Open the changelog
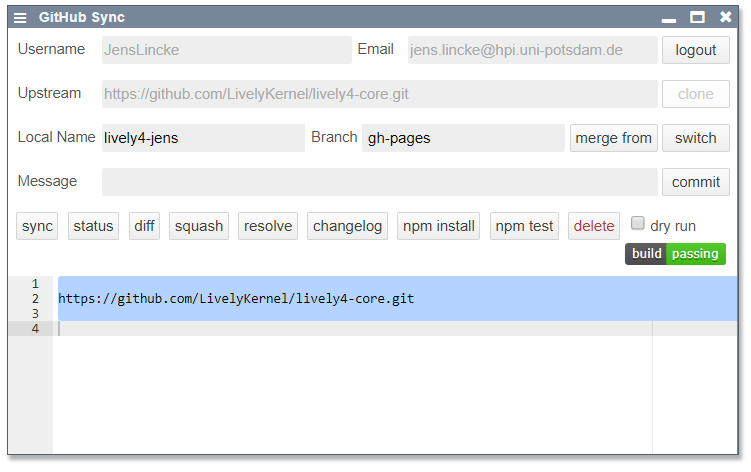The image size is (751, 472). tap(347, 226)
